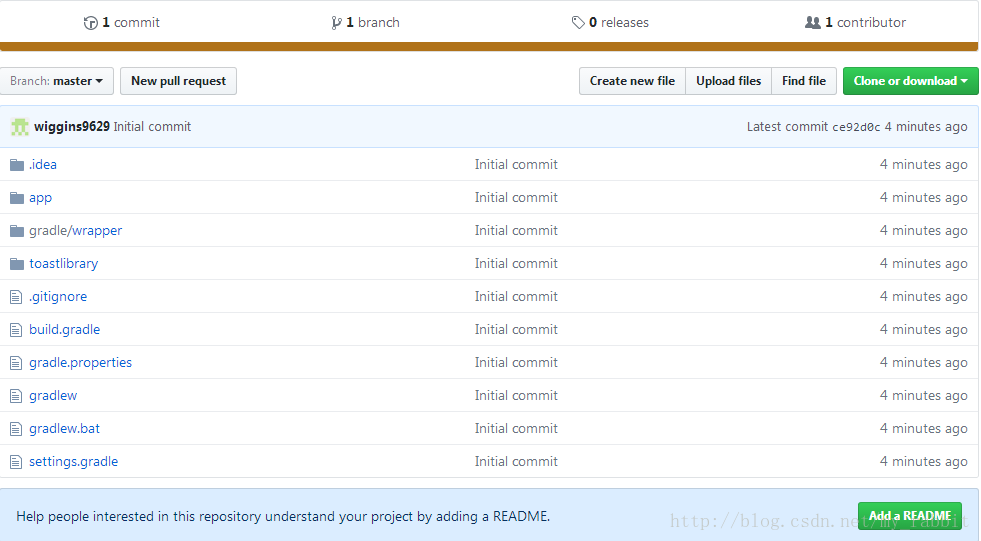Open Initial commit message in gradlew.bat row
This screenshot has height=541, width=981.
pos(516,428)
